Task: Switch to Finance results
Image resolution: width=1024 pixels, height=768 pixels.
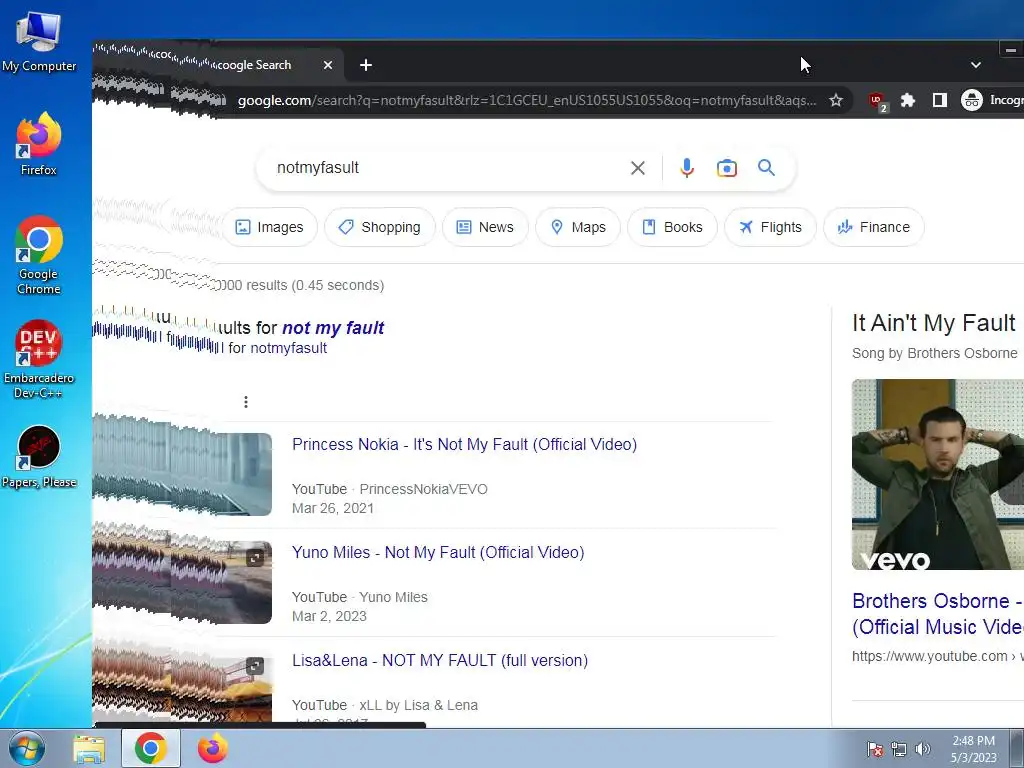Action: (x=874, y=227)
